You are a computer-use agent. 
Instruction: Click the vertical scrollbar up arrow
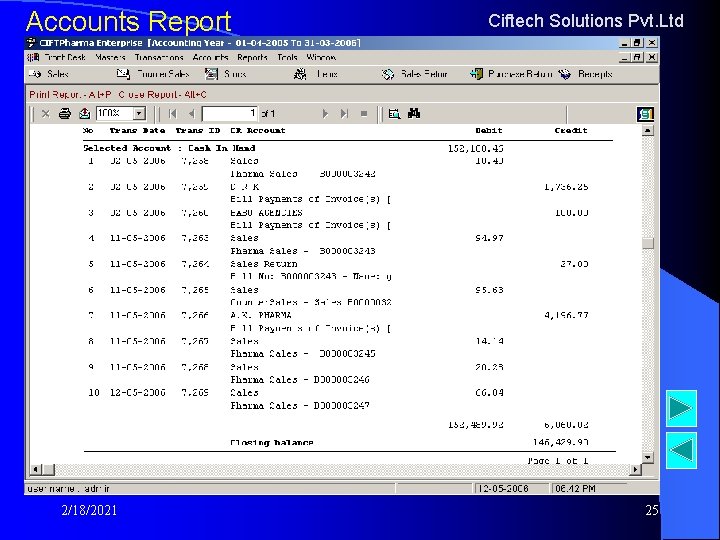pos(647,130)
